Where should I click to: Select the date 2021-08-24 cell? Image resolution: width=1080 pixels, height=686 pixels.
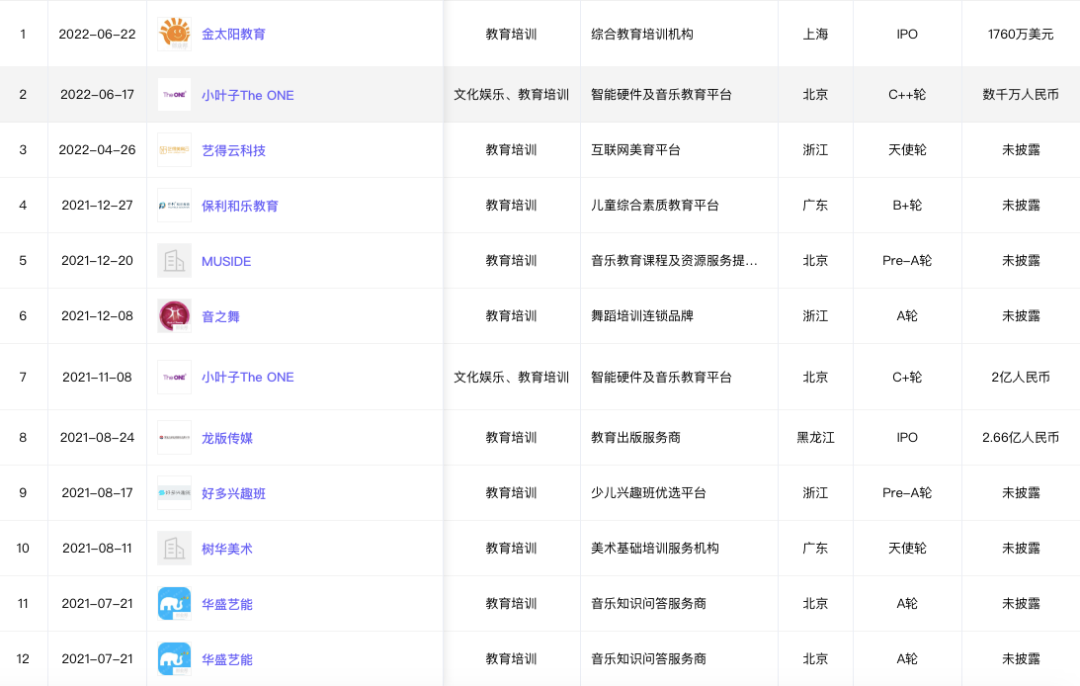pos(97,437)
